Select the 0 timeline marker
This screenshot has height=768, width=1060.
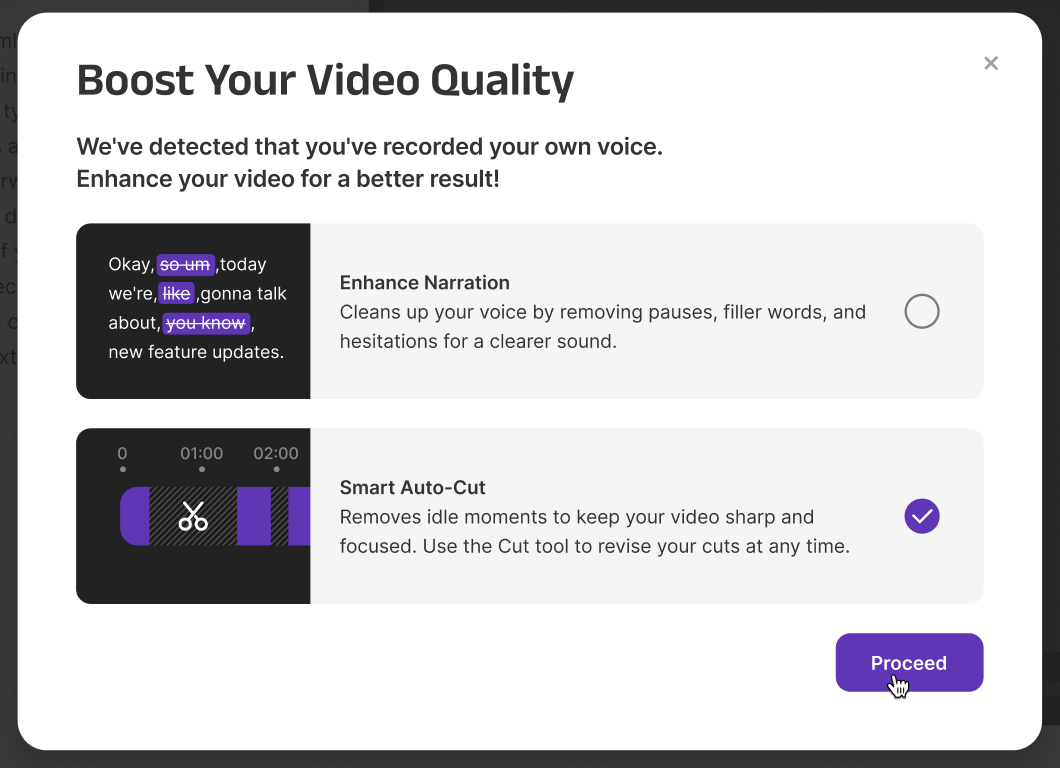click(122, 454)
